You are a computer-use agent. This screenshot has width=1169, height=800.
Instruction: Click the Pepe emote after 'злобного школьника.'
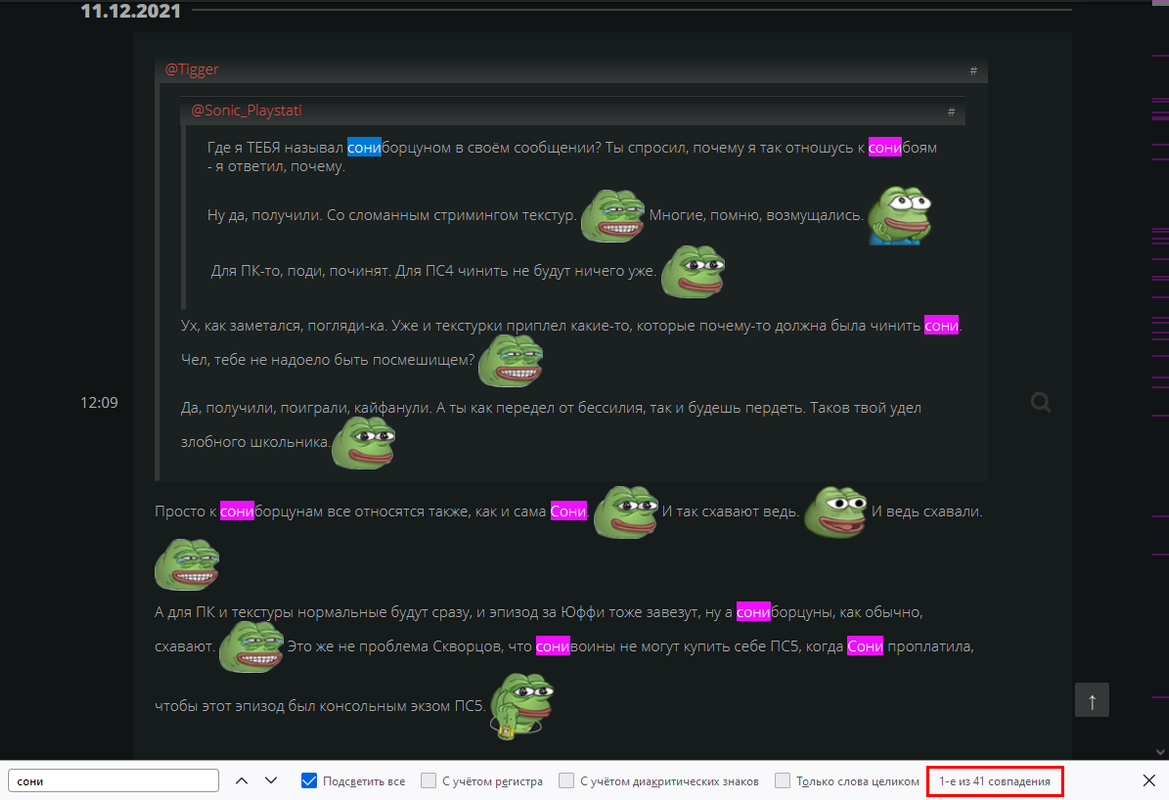[x=363, y=442]
